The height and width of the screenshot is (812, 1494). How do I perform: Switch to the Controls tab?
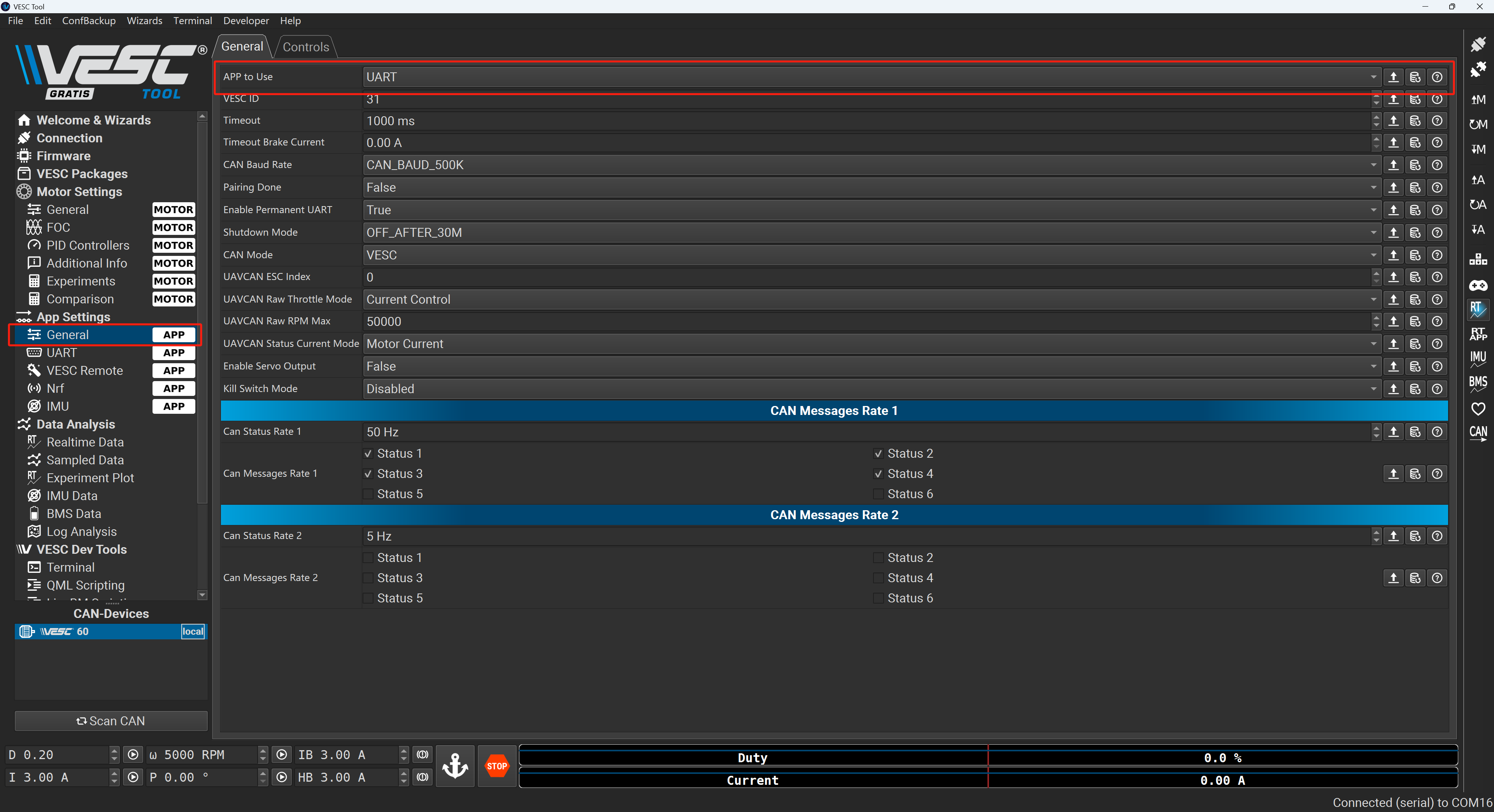306,47
